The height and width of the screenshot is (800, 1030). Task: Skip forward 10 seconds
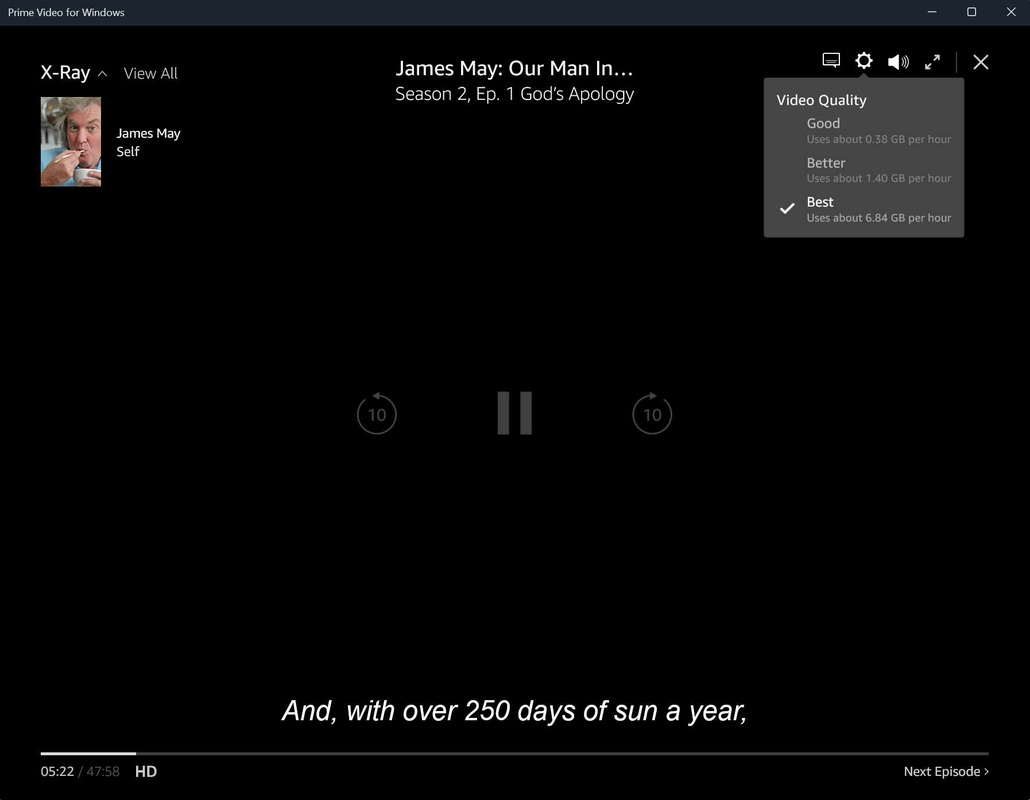tap(652, 413)
